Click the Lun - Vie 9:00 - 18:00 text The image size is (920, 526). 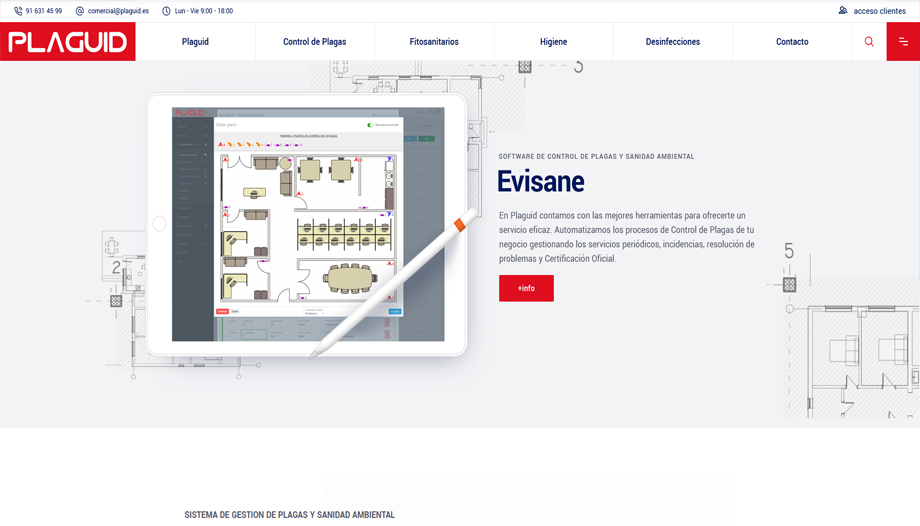[x=204, y=11]
